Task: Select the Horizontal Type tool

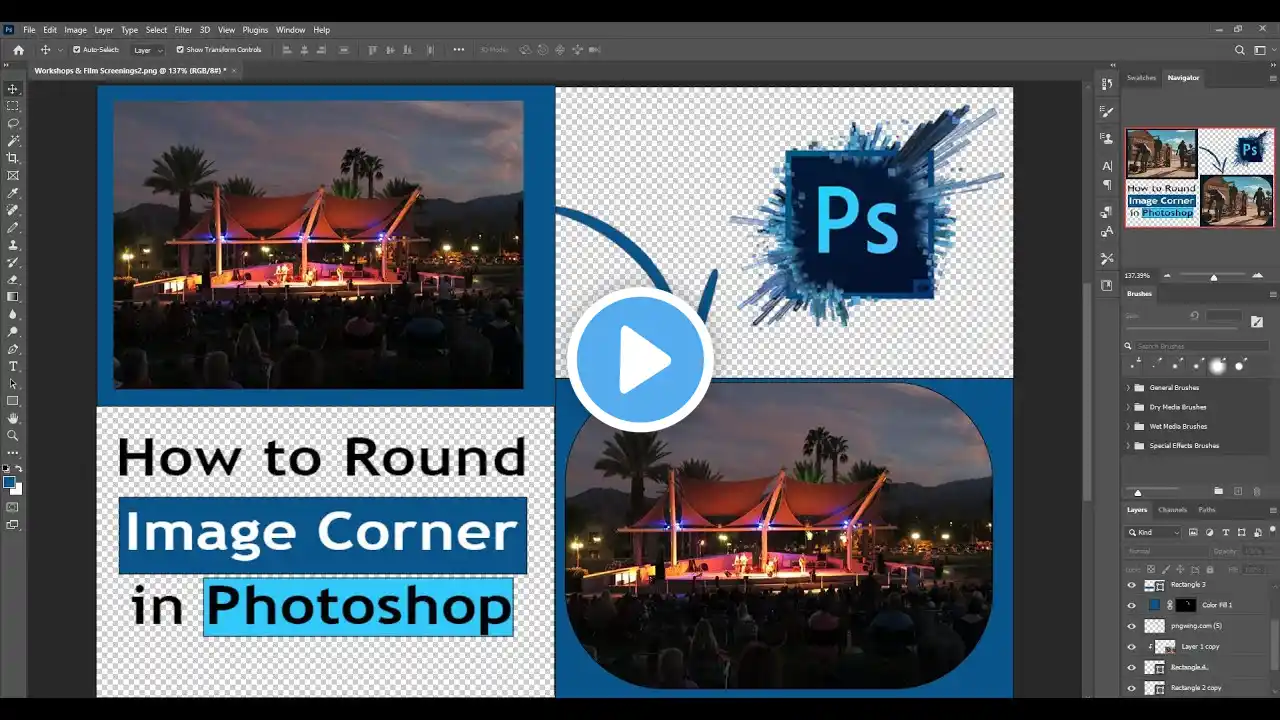Action: [13, 366]
